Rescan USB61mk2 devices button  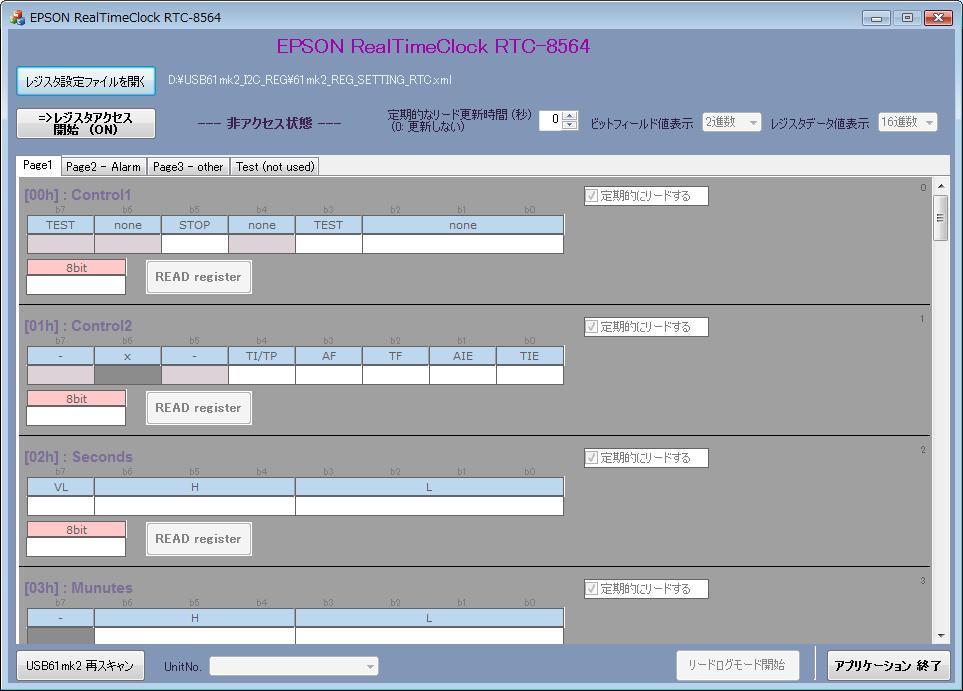tap(80, 665)
